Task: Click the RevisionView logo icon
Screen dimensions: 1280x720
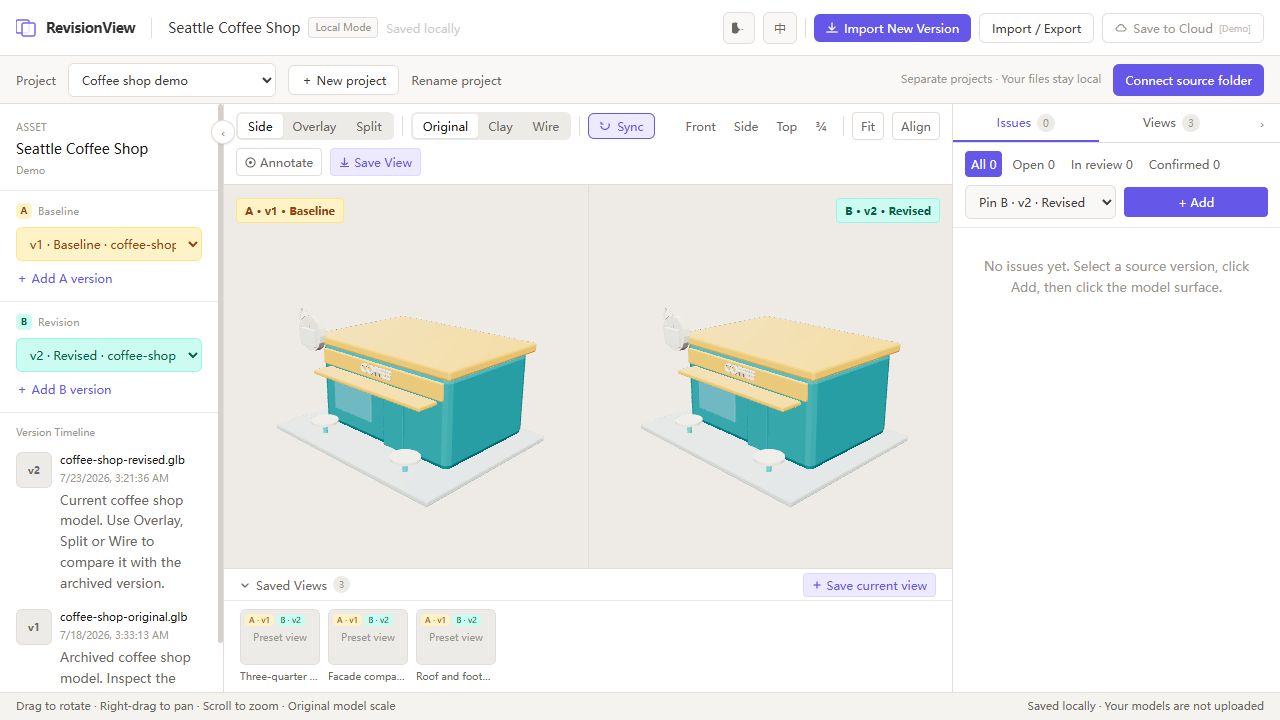Action: (x=26, y=28)
